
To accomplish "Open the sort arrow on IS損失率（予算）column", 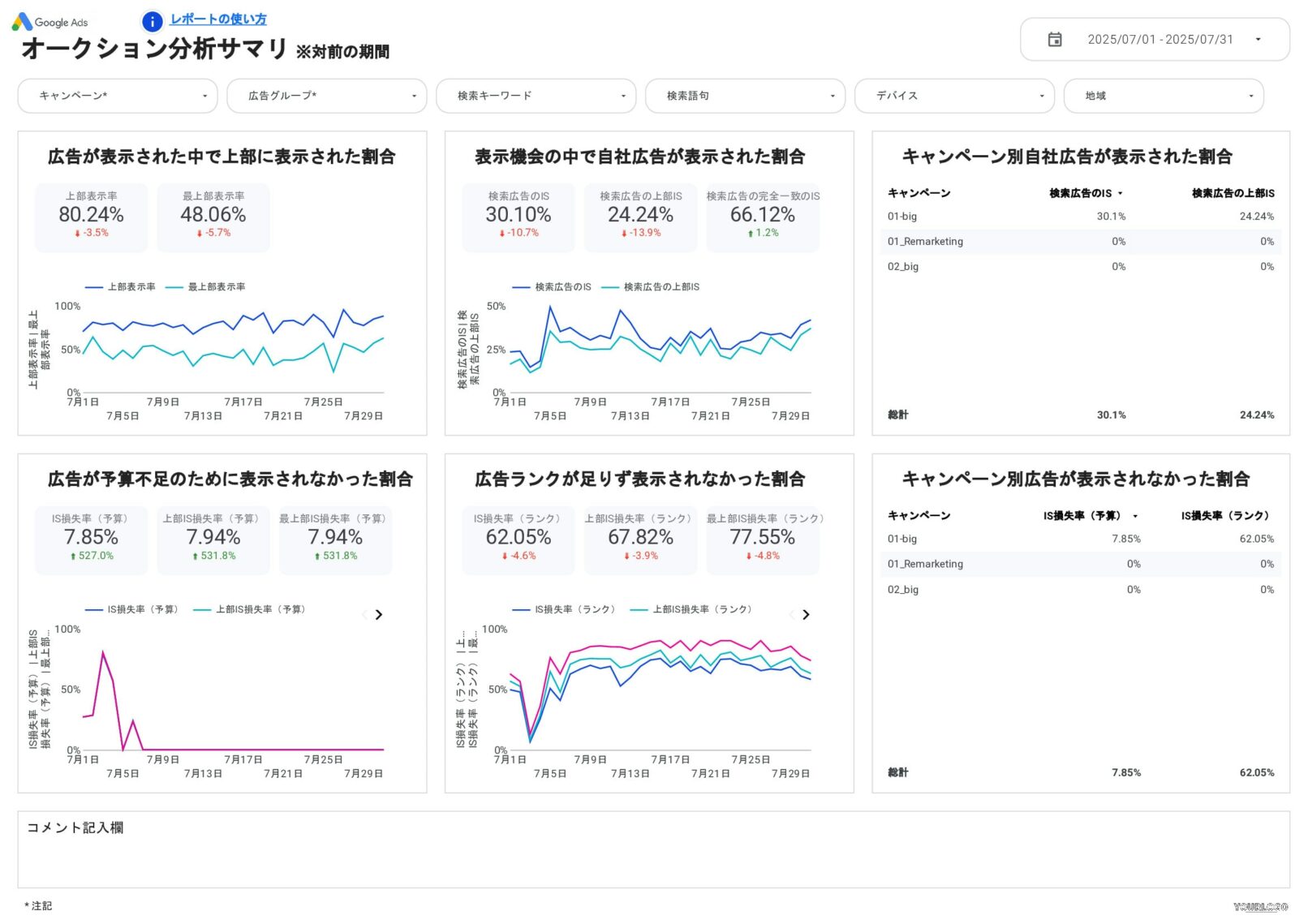I will (1135, 516).
